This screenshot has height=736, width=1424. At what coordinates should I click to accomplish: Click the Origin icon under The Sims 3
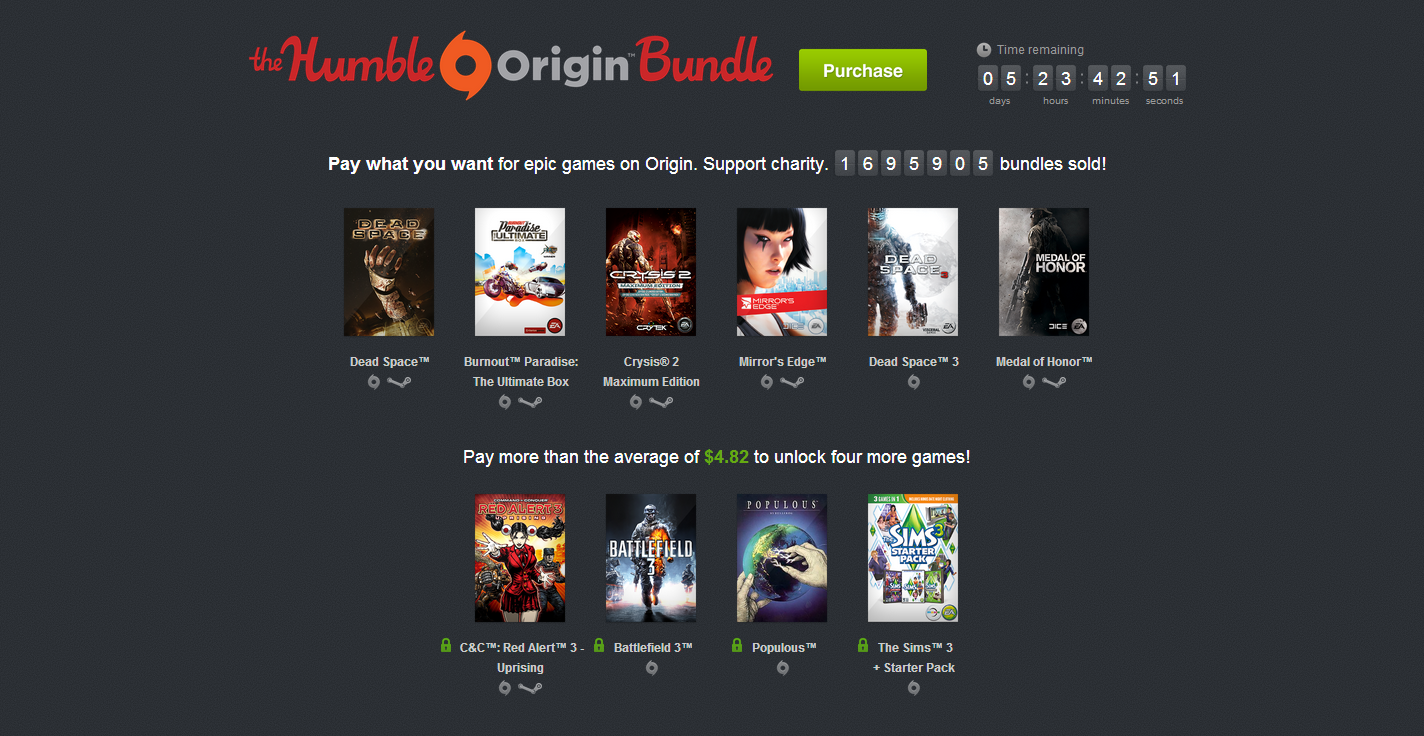coord(913,688)
